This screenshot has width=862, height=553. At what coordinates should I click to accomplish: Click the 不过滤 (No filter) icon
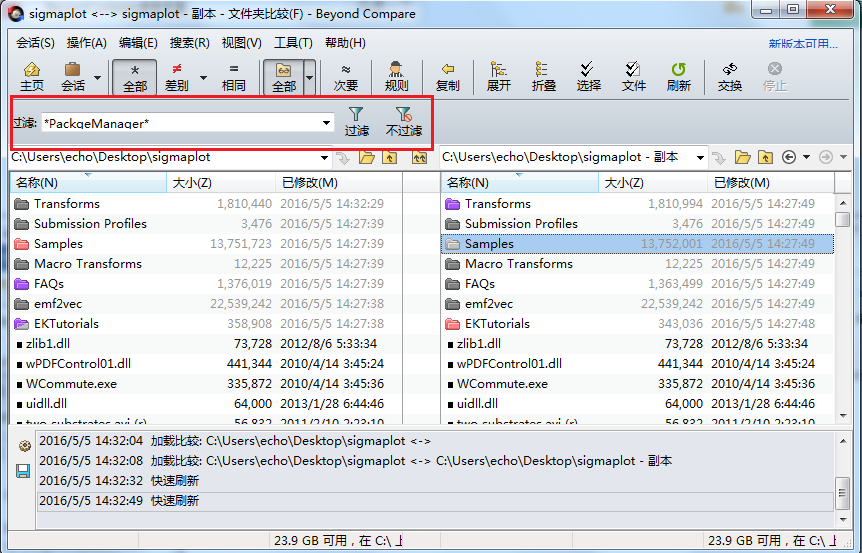click(x=404, y=122)
